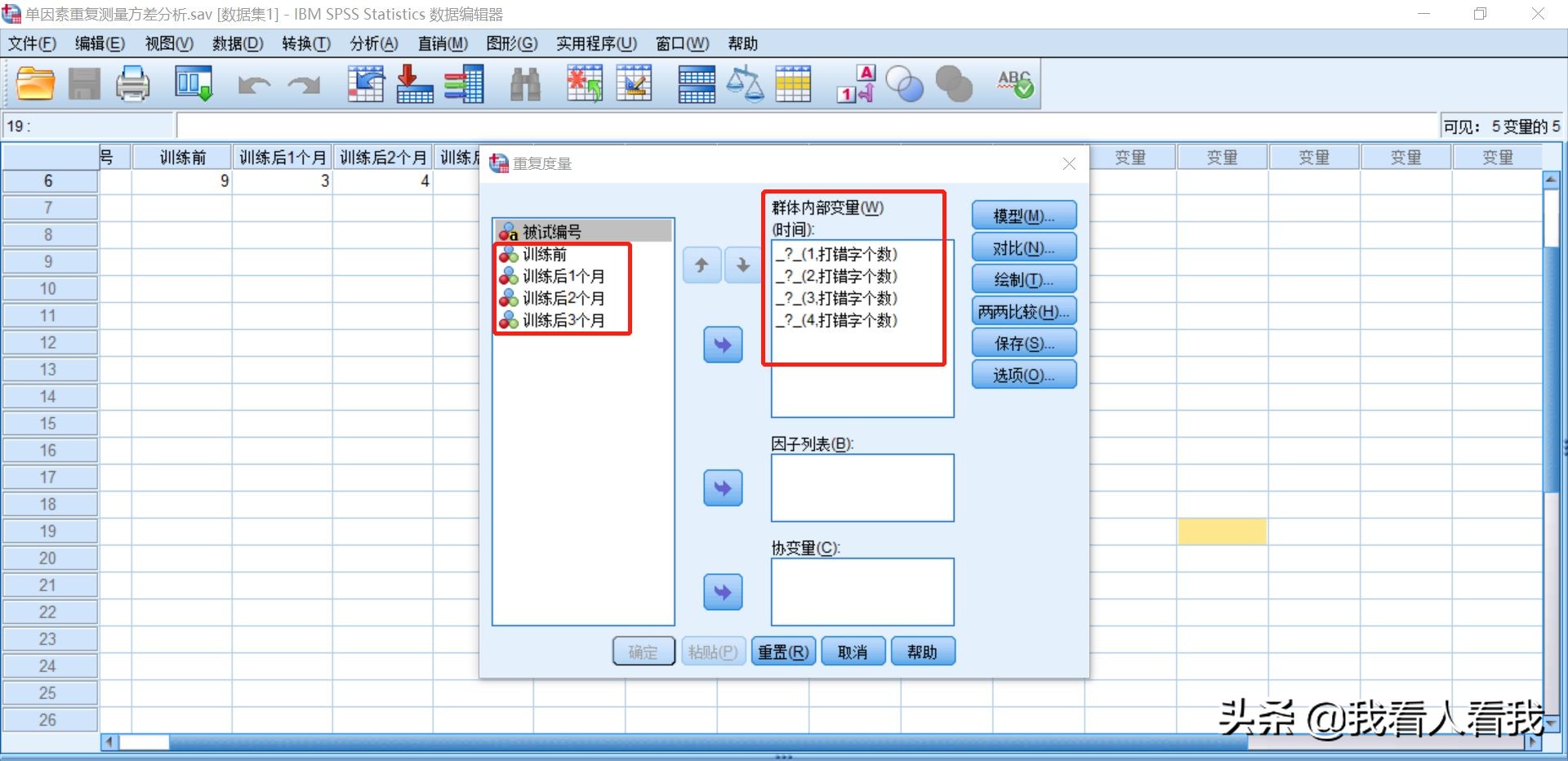Viewport: 1568px width, 761px height.
Task: Show all variables gray circles icon
Action: click(954, 84)
